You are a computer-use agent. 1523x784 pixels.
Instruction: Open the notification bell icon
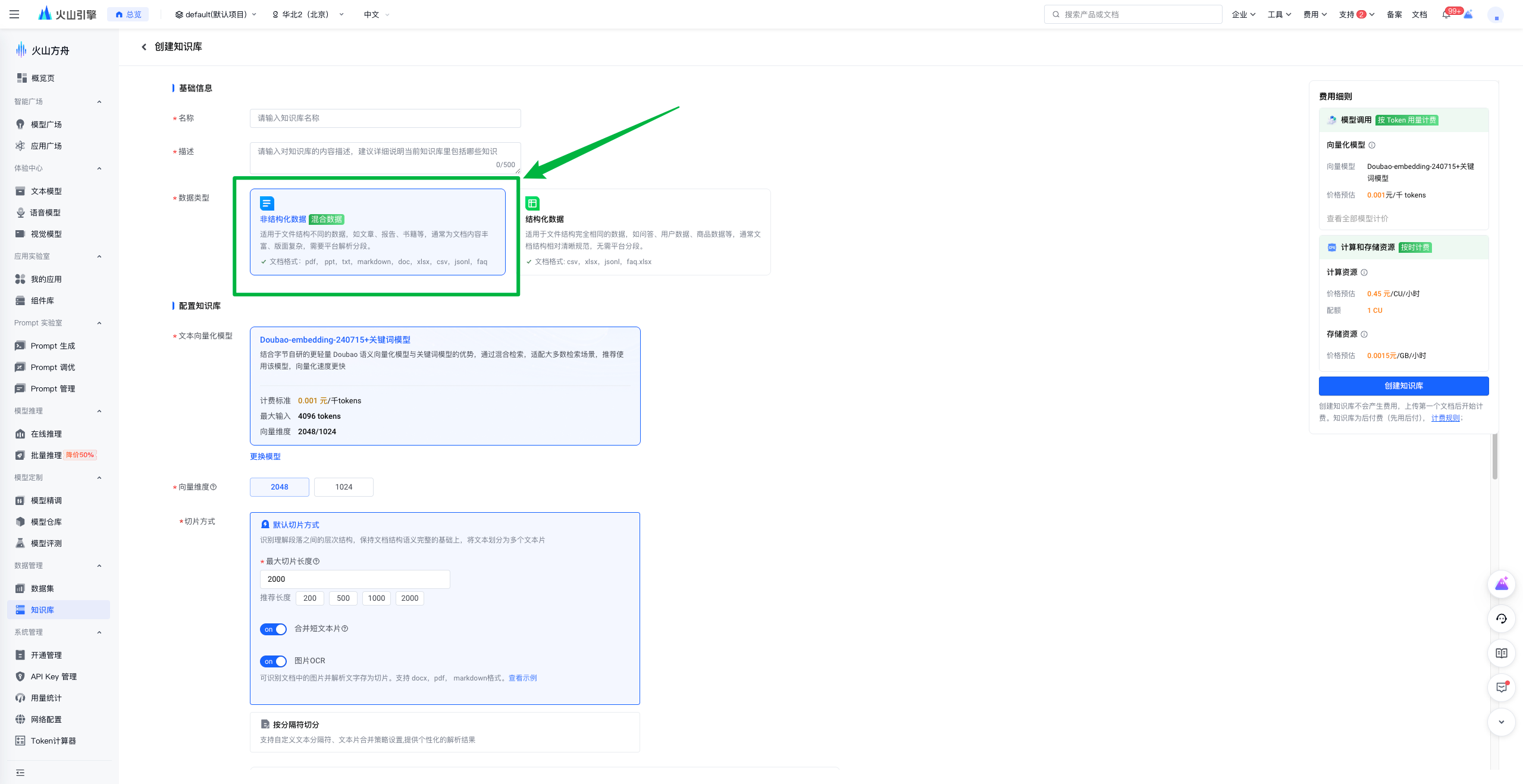click(1446, 14)
